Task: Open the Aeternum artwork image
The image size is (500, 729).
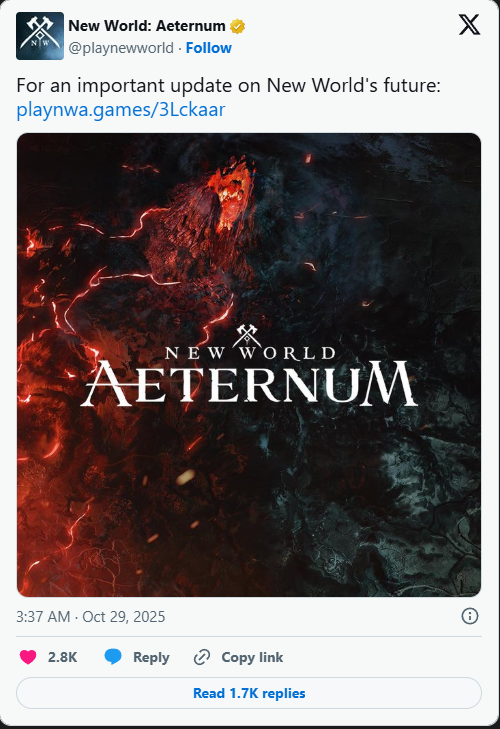Action: 249,365
